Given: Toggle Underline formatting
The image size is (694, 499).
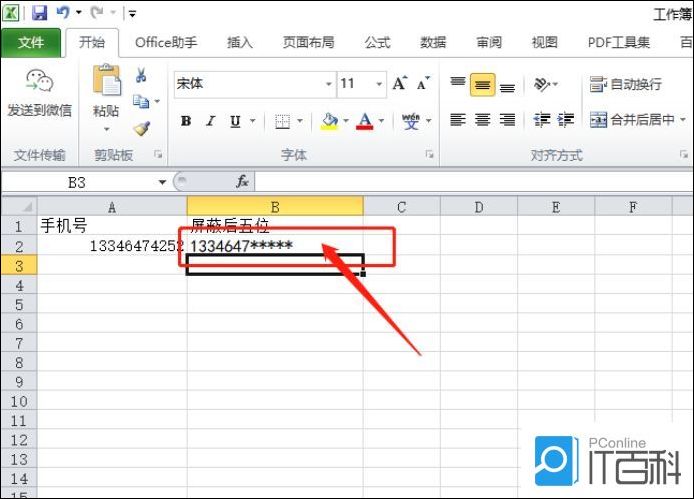Looking at the screenshot, I should coord(235,121).
